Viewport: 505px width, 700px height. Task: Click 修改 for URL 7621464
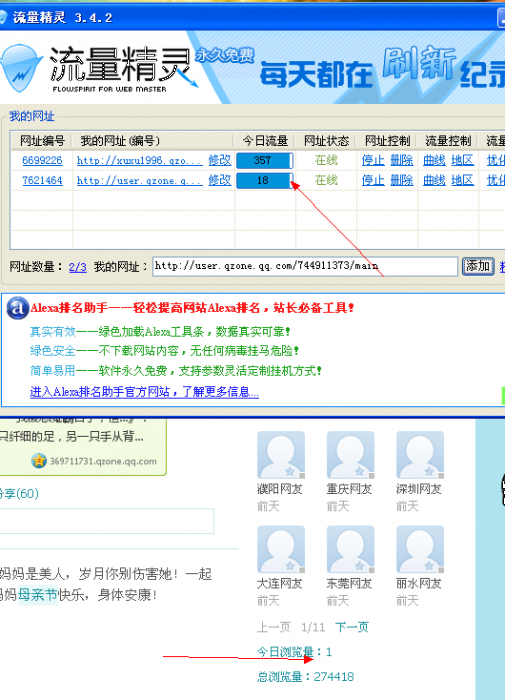[220, 180]
